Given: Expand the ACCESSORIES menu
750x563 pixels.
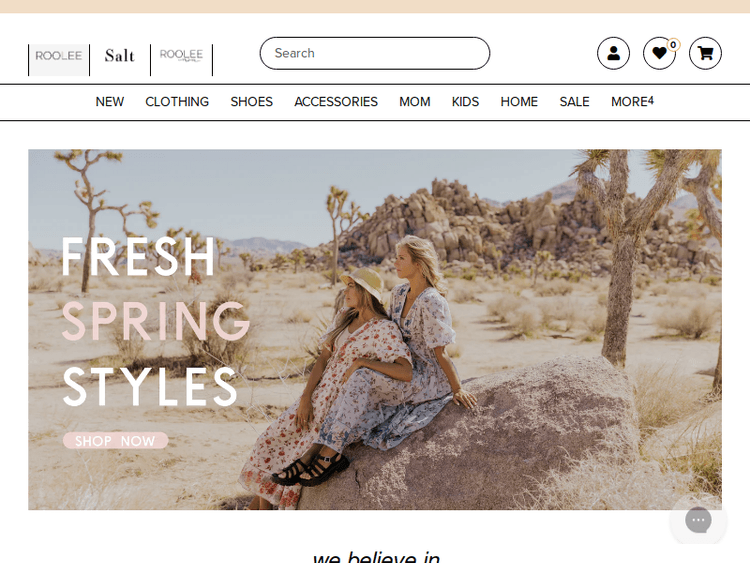Looking at the screenshot, I should pyautogui.click(x=336, y=102).
